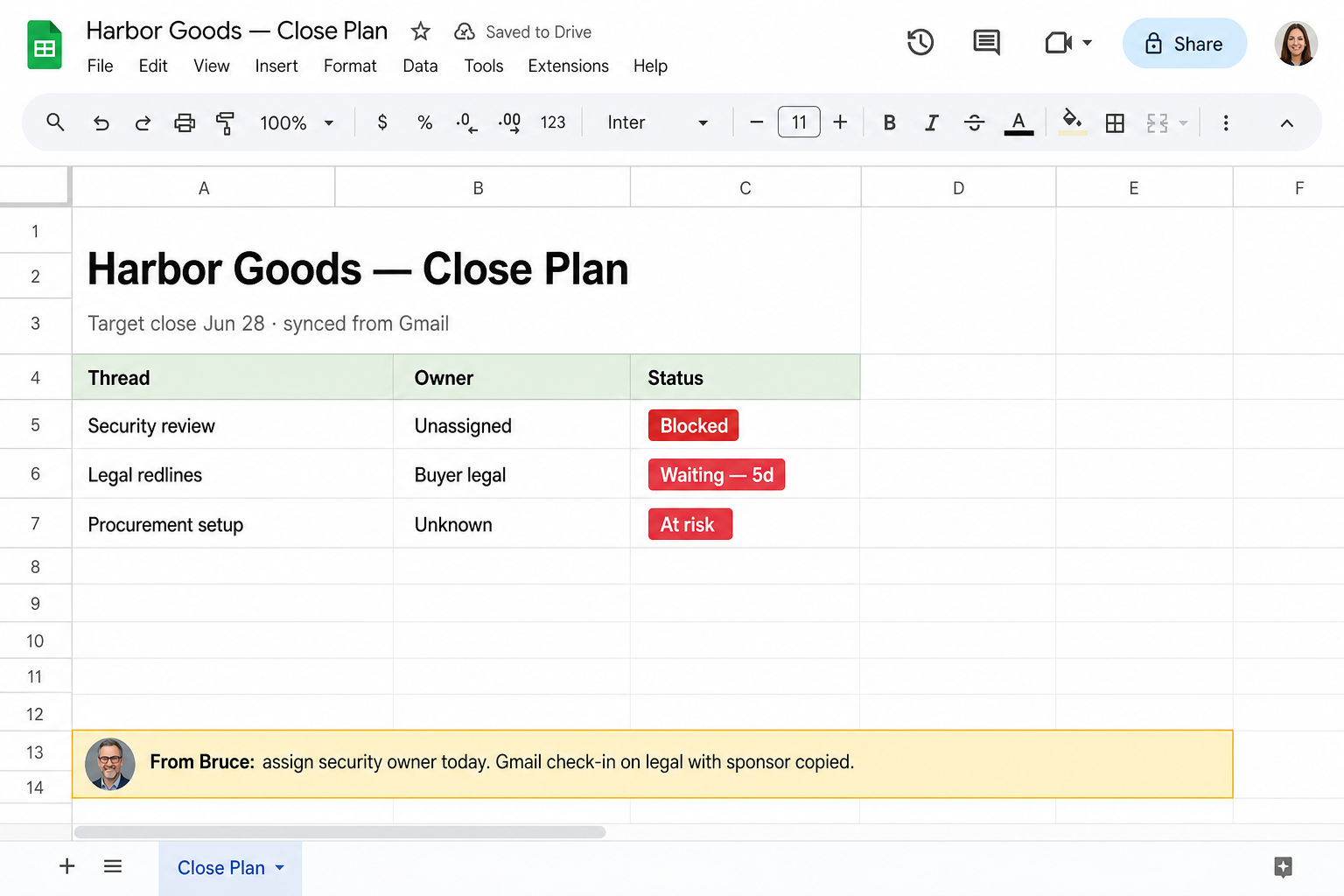Toggle italic formatting
The height and width of the screenshot is (896, 1344).
click(932, 122)
